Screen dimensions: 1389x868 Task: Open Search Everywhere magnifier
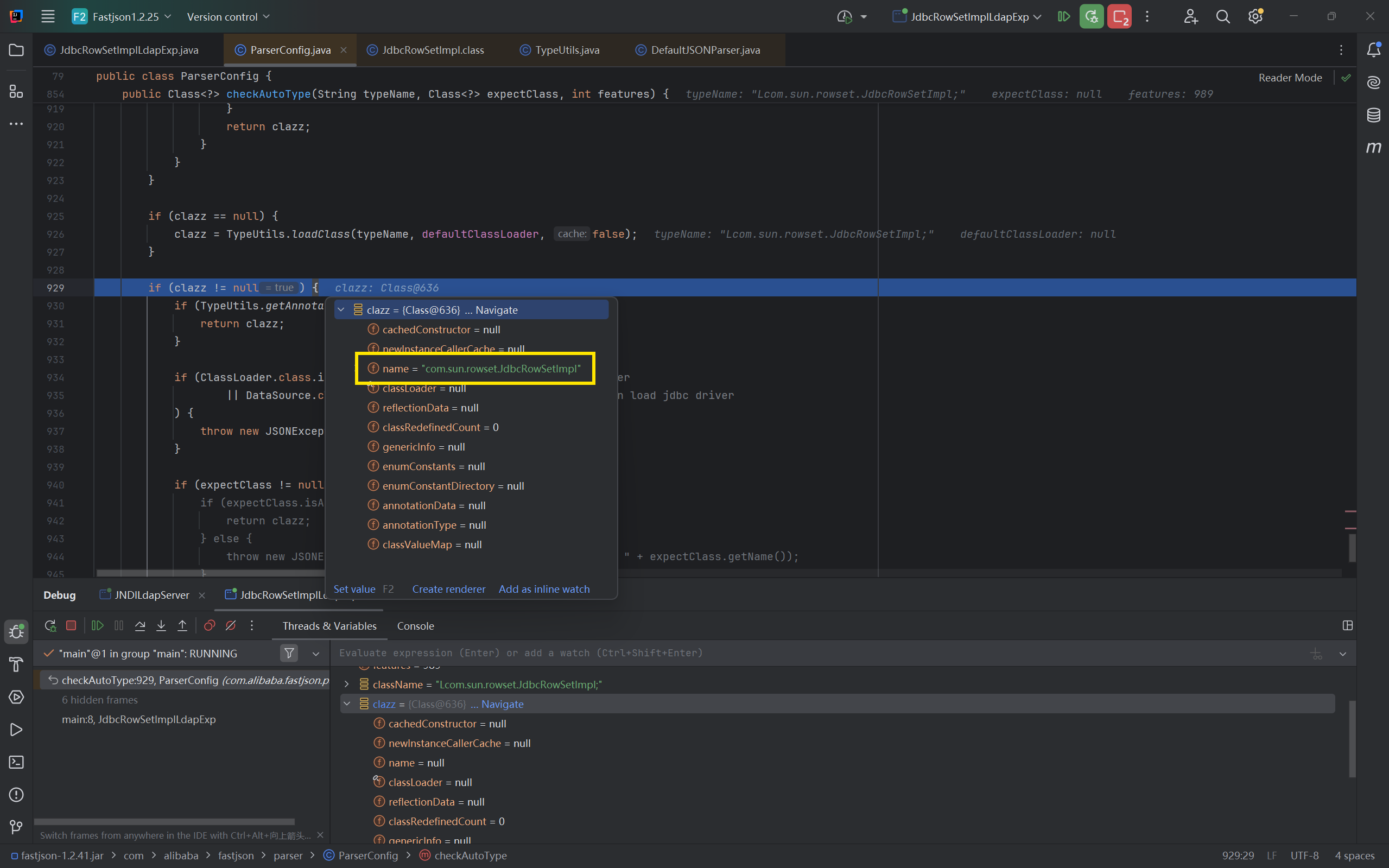coord(1223,17)
